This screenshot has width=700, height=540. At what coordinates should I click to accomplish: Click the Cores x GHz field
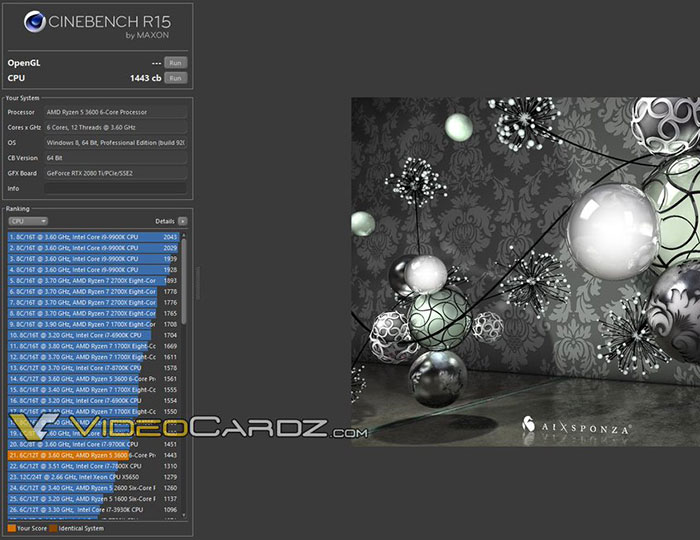116,127
